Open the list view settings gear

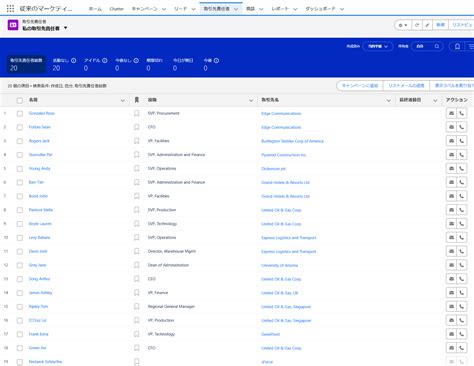(403, 25)
